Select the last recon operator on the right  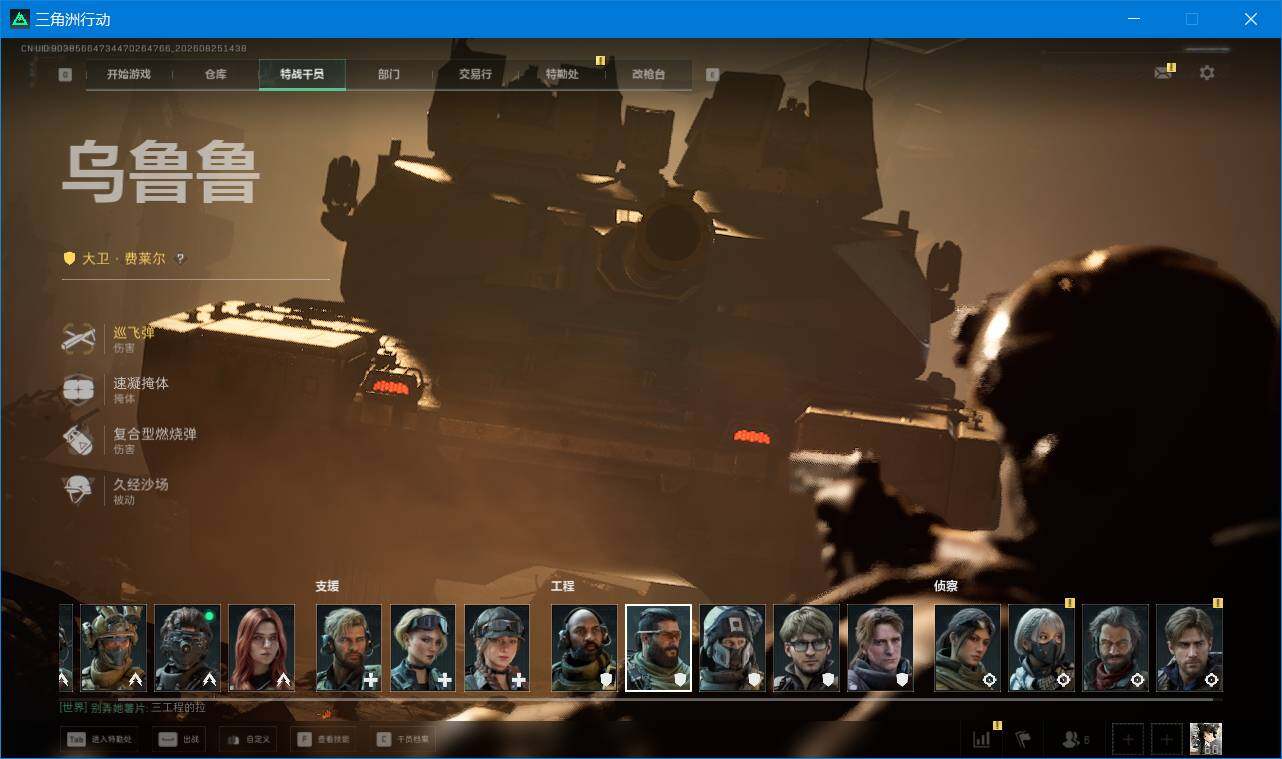[1189, 648]
